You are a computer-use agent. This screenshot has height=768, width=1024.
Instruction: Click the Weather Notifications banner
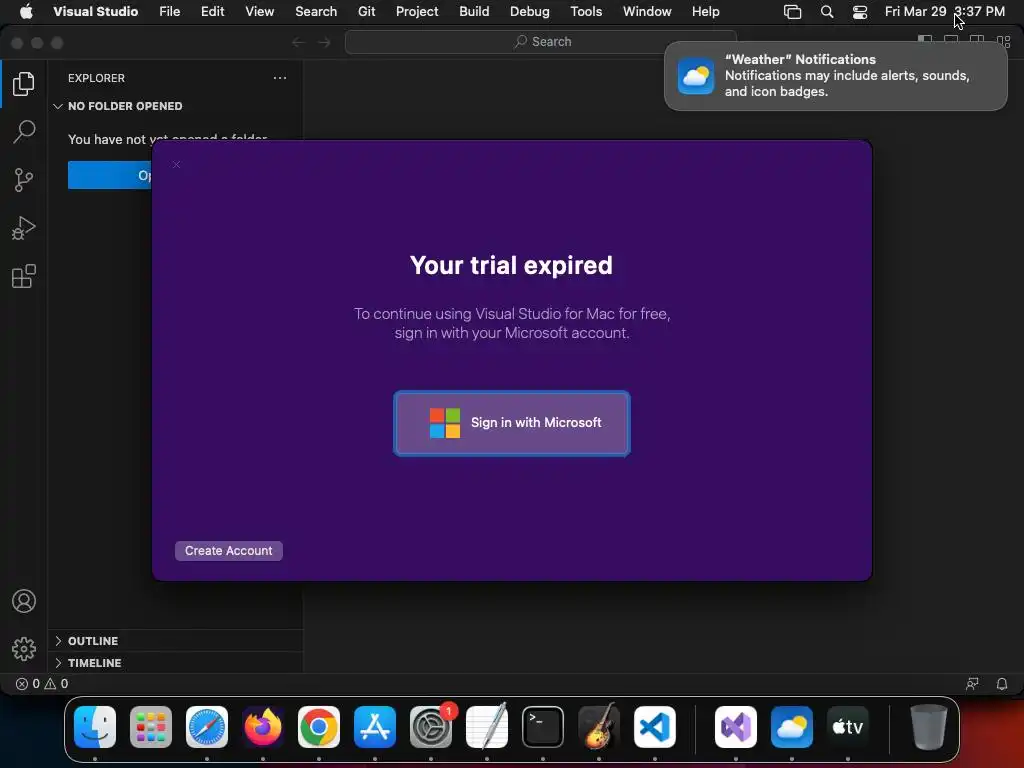tap(835, 76)
